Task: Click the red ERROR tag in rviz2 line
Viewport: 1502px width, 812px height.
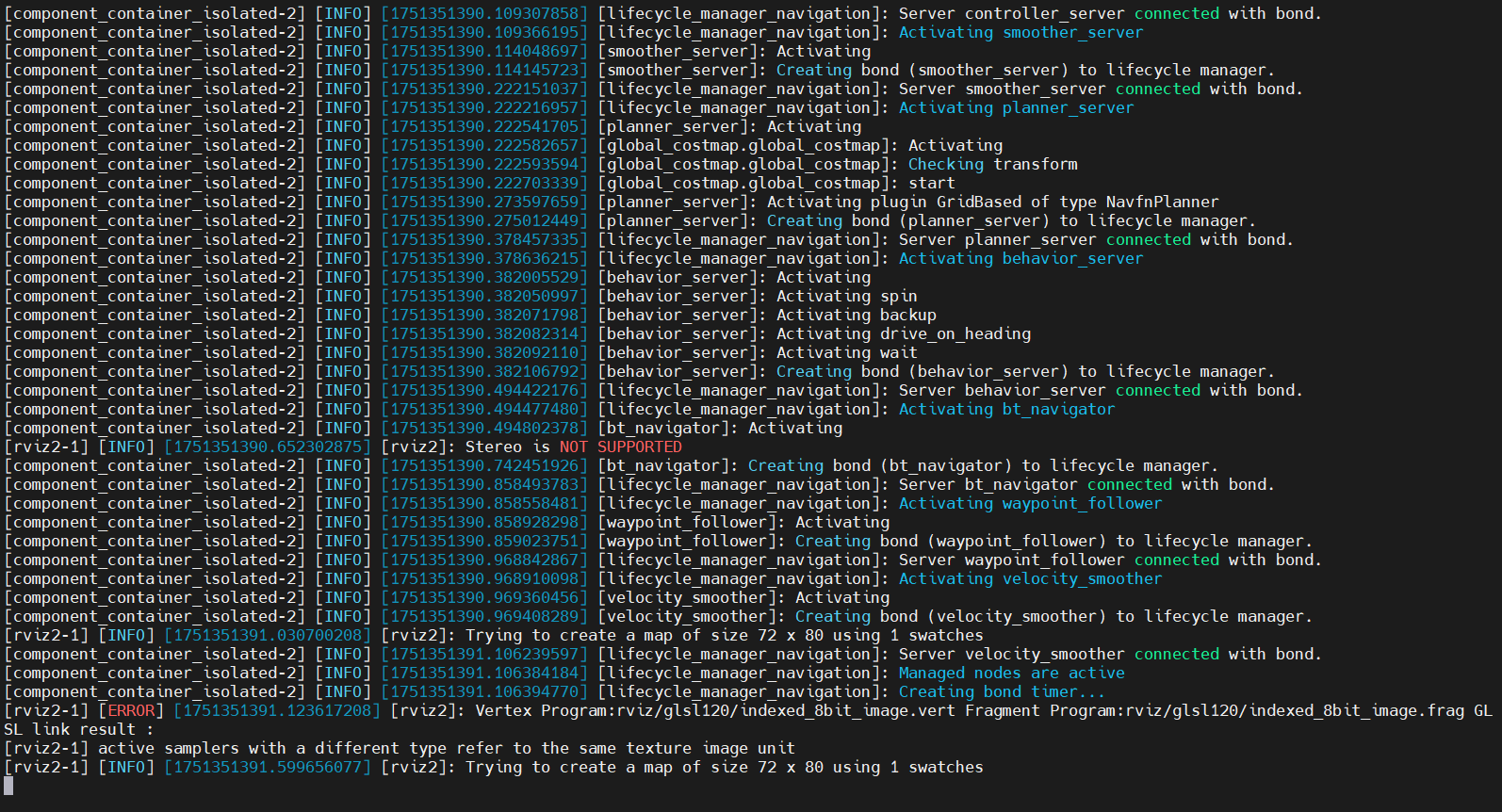Action: click(x=131, y=710)
